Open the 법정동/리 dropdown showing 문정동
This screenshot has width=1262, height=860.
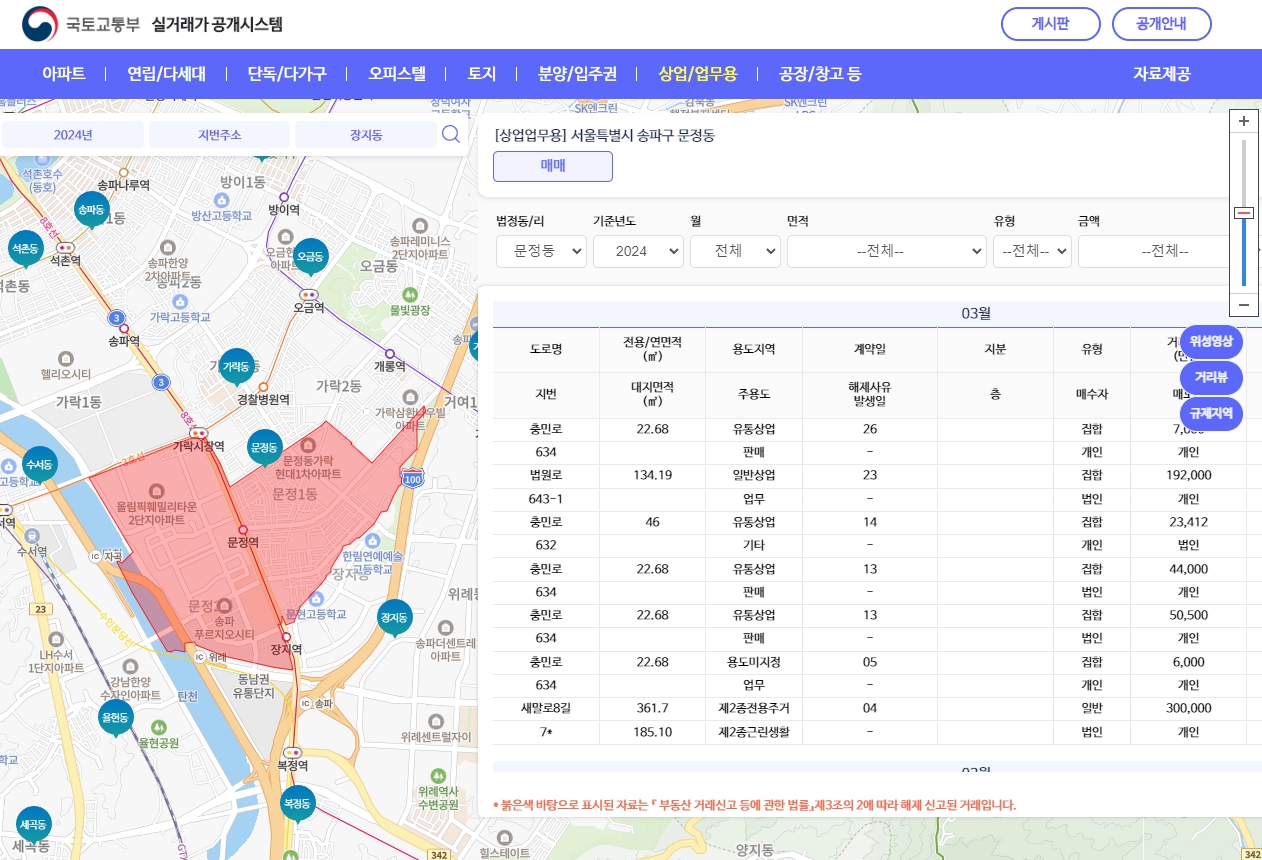pos(541,252)
